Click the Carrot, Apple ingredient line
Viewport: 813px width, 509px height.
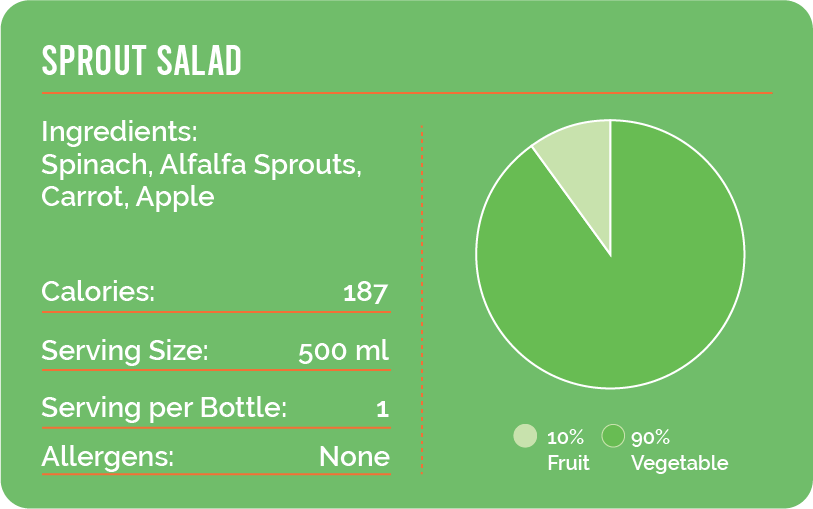[x=128, y=196]
